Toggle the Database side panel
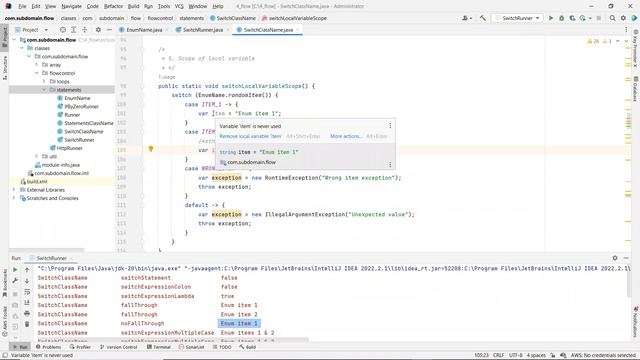This screenshot has width=640, height=360. (635, 89)
